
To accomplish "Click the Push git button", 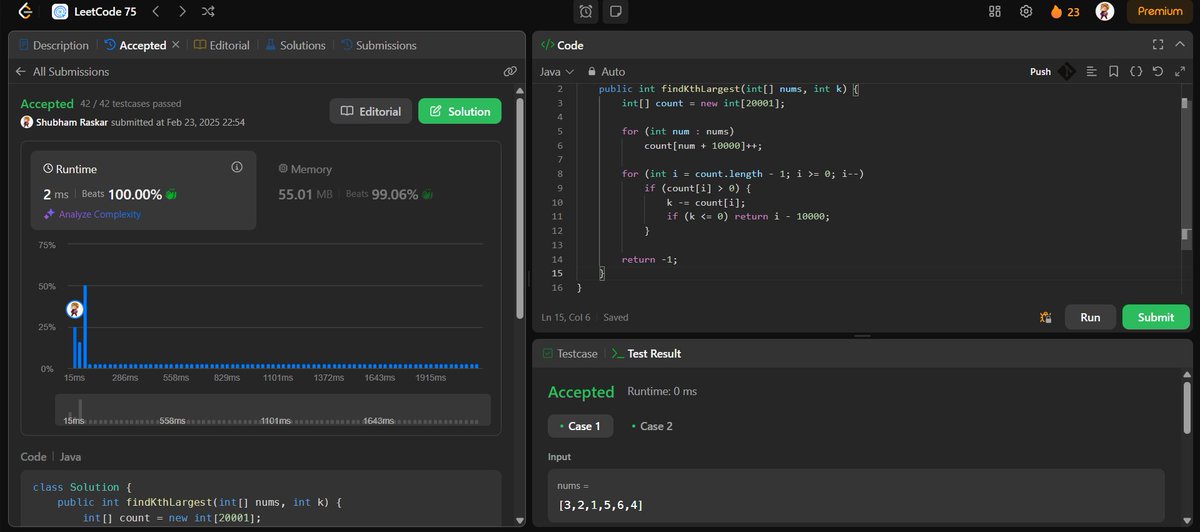I will click(1040, 72).
